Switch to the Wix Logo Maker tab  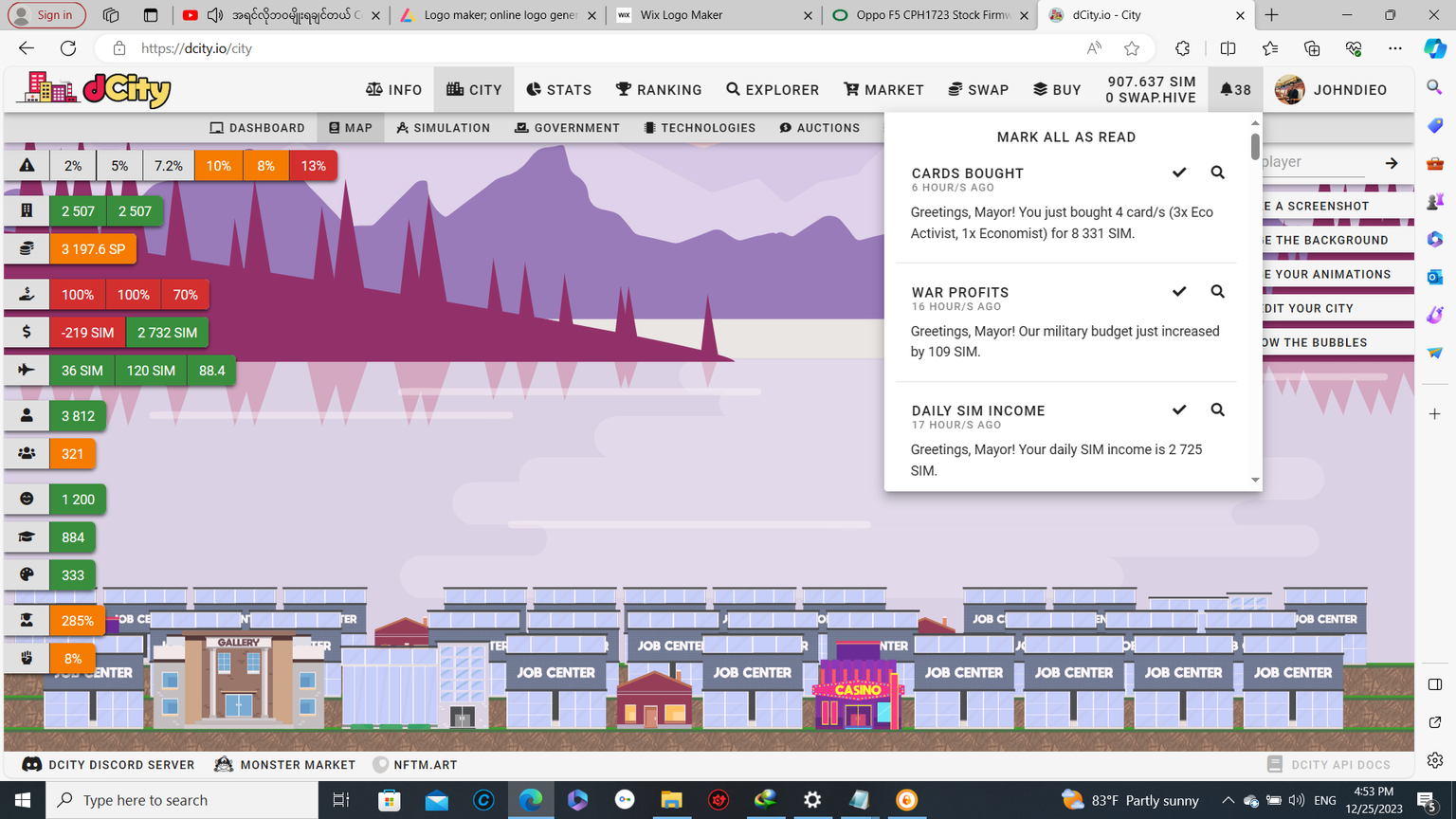tap(714, 15)
